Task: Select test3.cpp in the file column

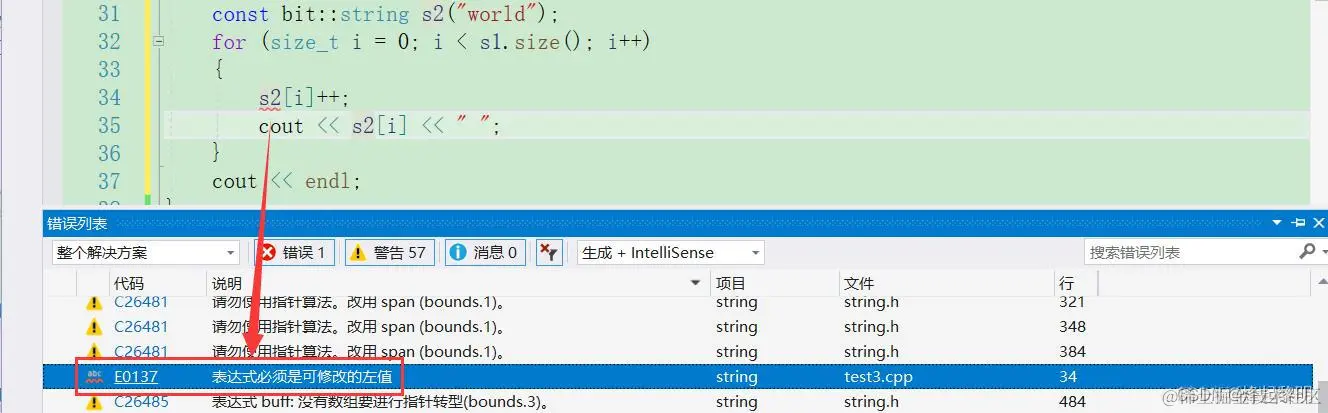Action: click(878, 377)
